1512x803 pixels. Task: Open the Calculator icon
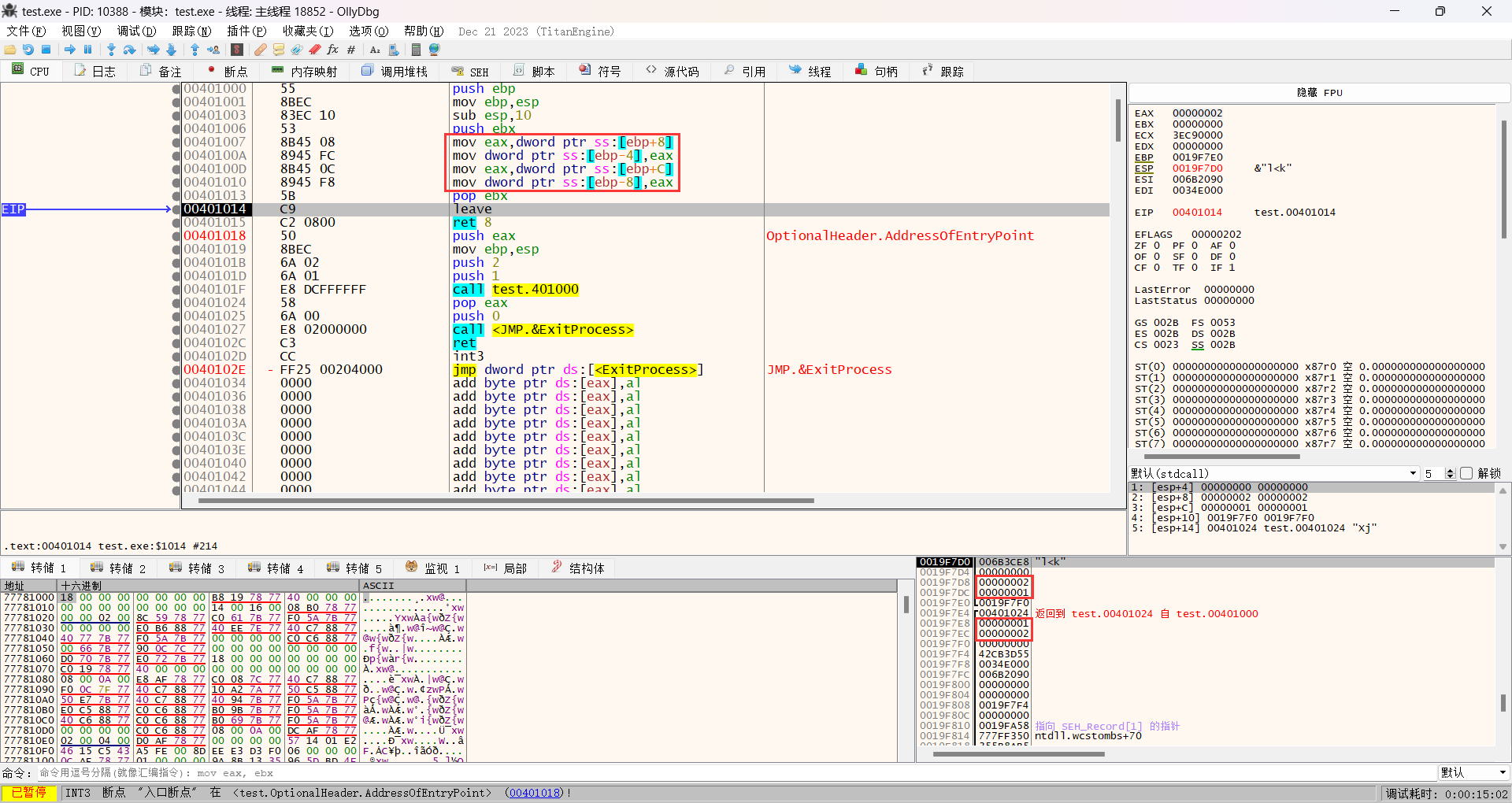[x=417, y=50]
